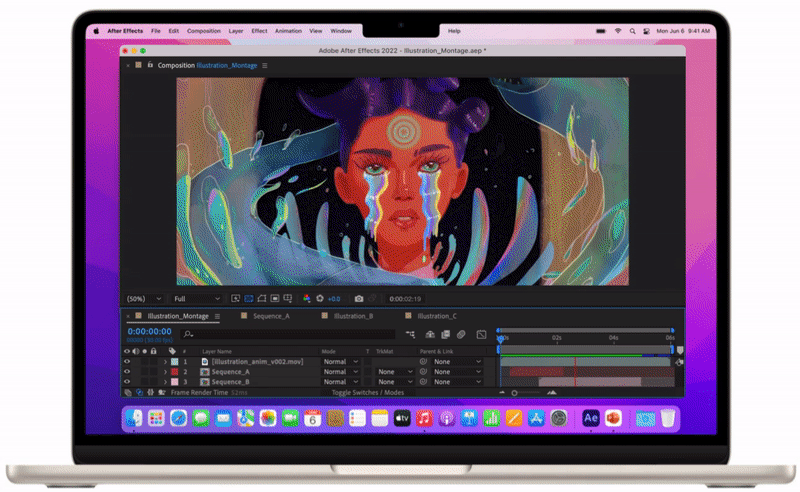Click the Reset Exposure icon
The height and width of the screenshot is (492, 800).
[x=320, y=299]
